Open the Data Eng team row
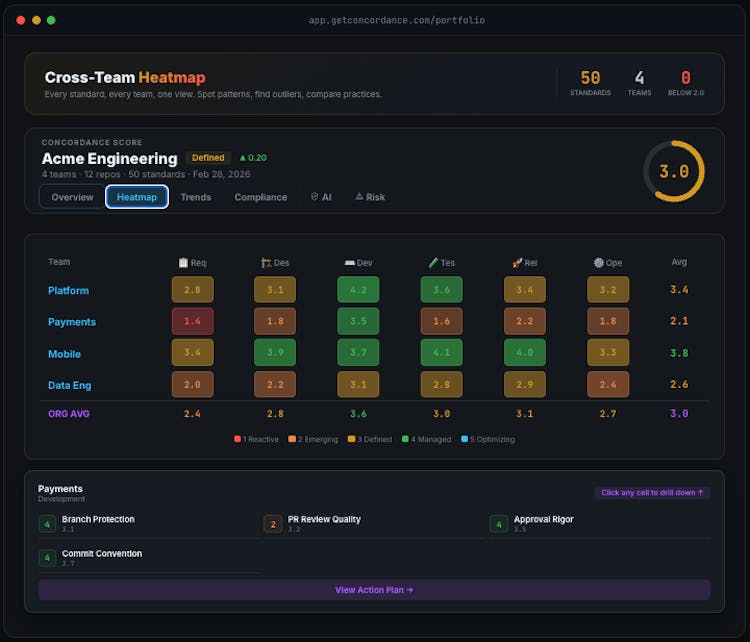 pyautogui.click(x=71, y=385)
